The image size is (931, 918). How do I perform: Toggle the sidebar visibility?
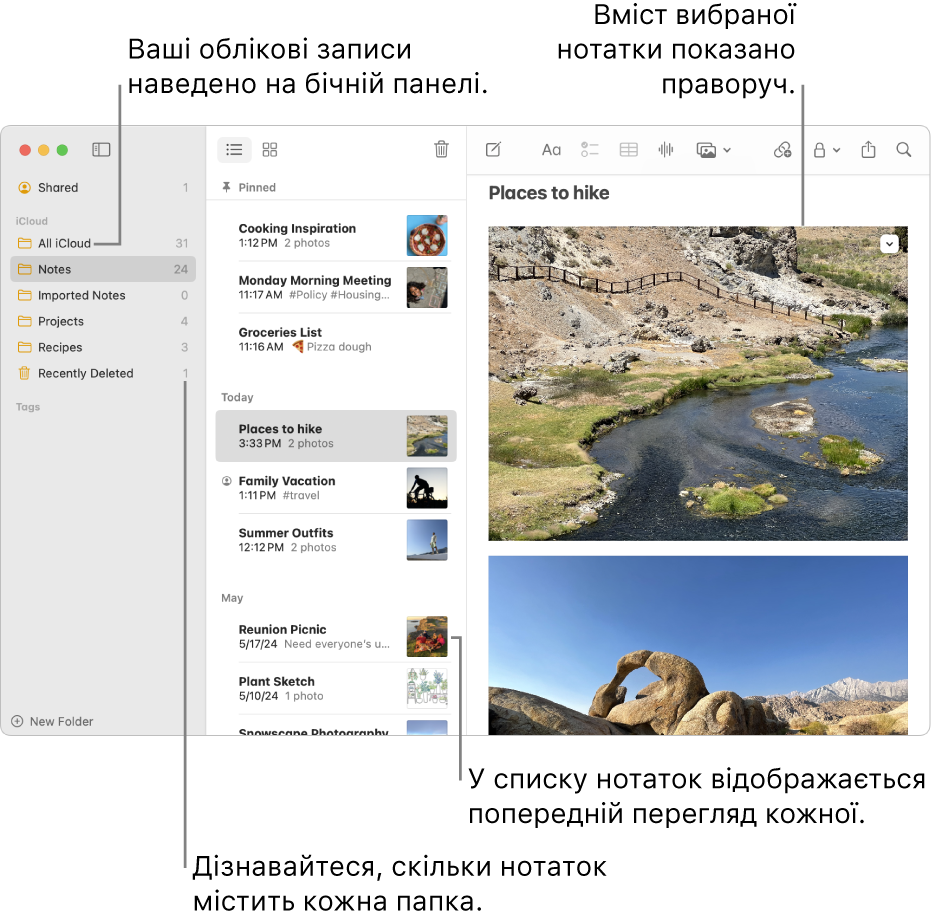(101, 150)
